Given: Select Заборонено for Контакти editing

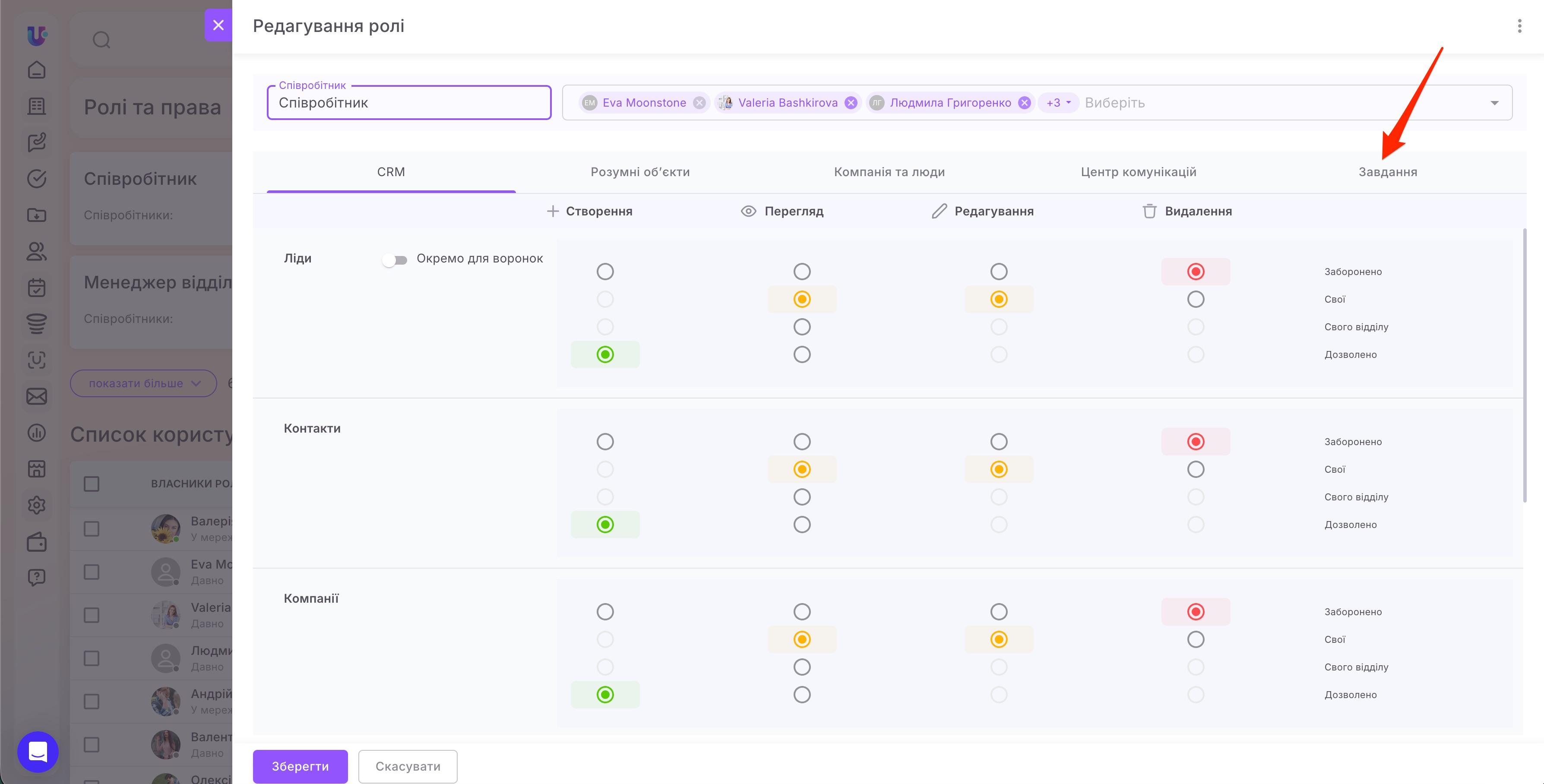Looking at the screenshot, I should (x=999, y=442).
